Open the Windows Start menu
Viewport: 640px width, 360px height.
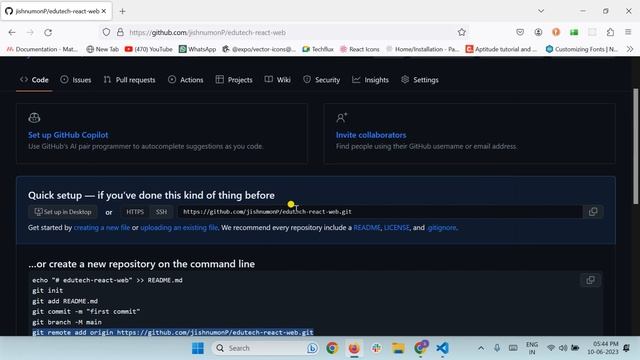pos(198,348)
